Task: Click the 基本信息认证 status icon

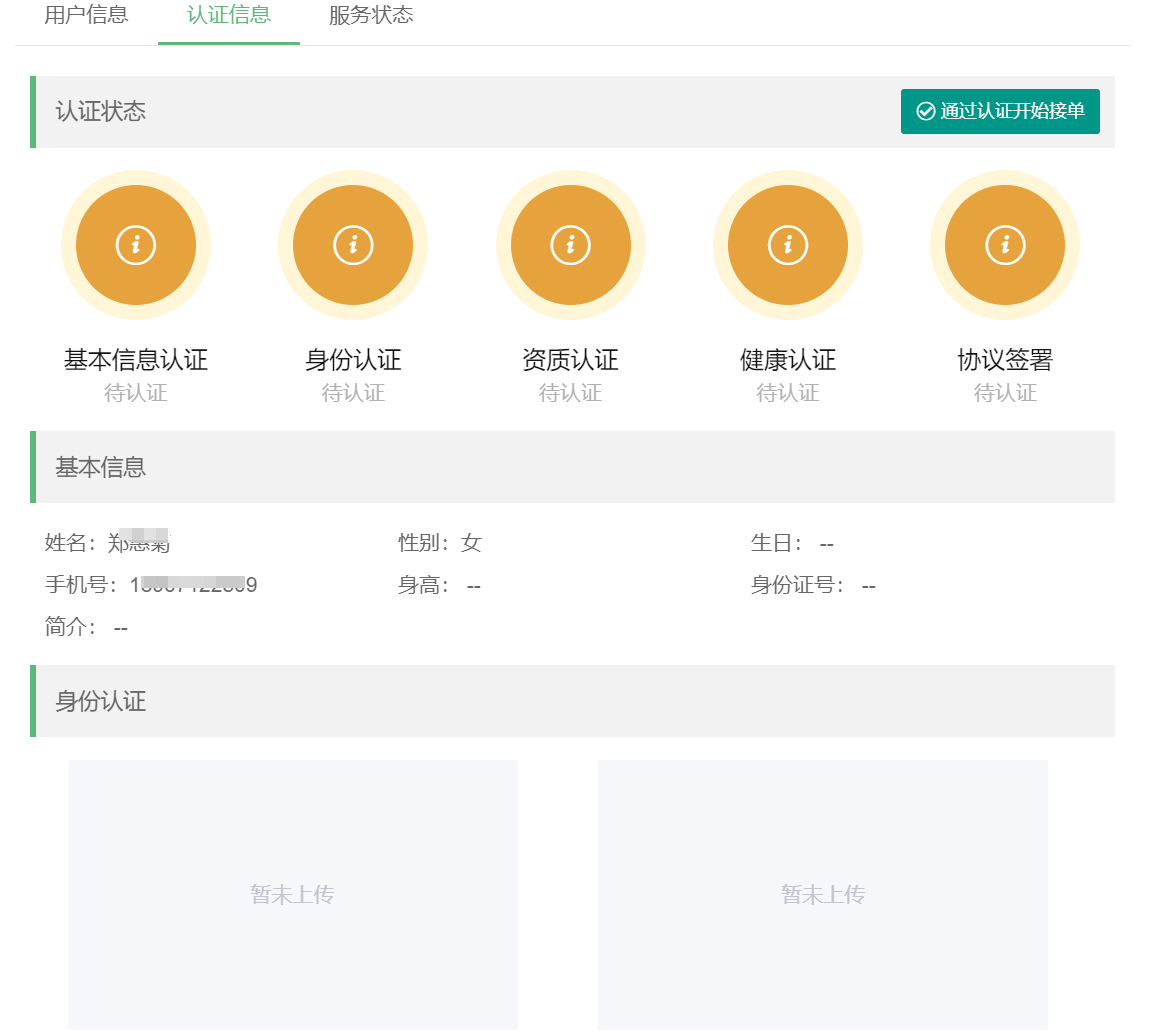Action: pyautogui.click(x=136, y=245)
